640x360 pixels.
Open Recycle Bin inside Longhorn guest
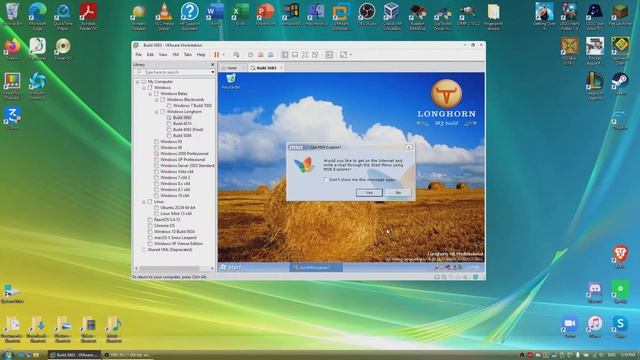[x=231, y=81]
